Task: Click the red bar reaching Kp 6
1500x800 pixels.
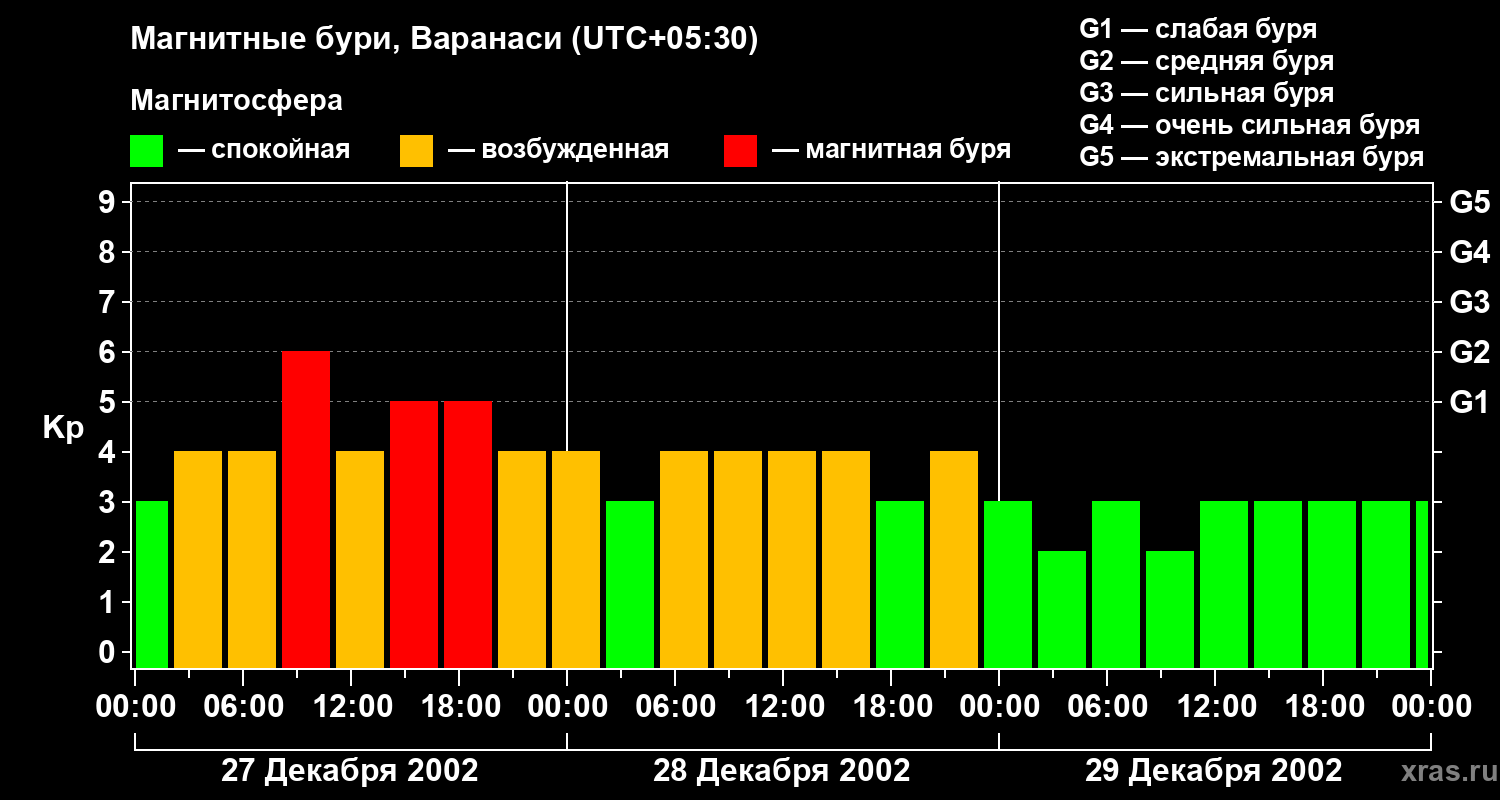Action: point(306,510)
